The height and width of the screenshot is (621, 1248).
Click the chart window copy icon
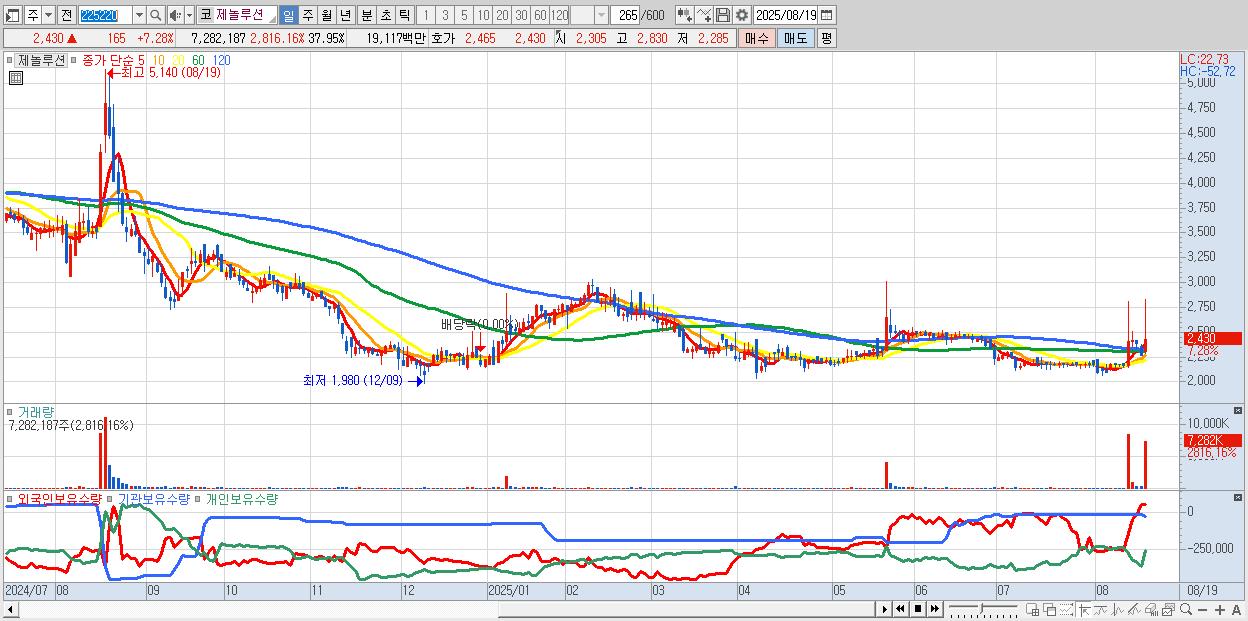coord(1168,609)
